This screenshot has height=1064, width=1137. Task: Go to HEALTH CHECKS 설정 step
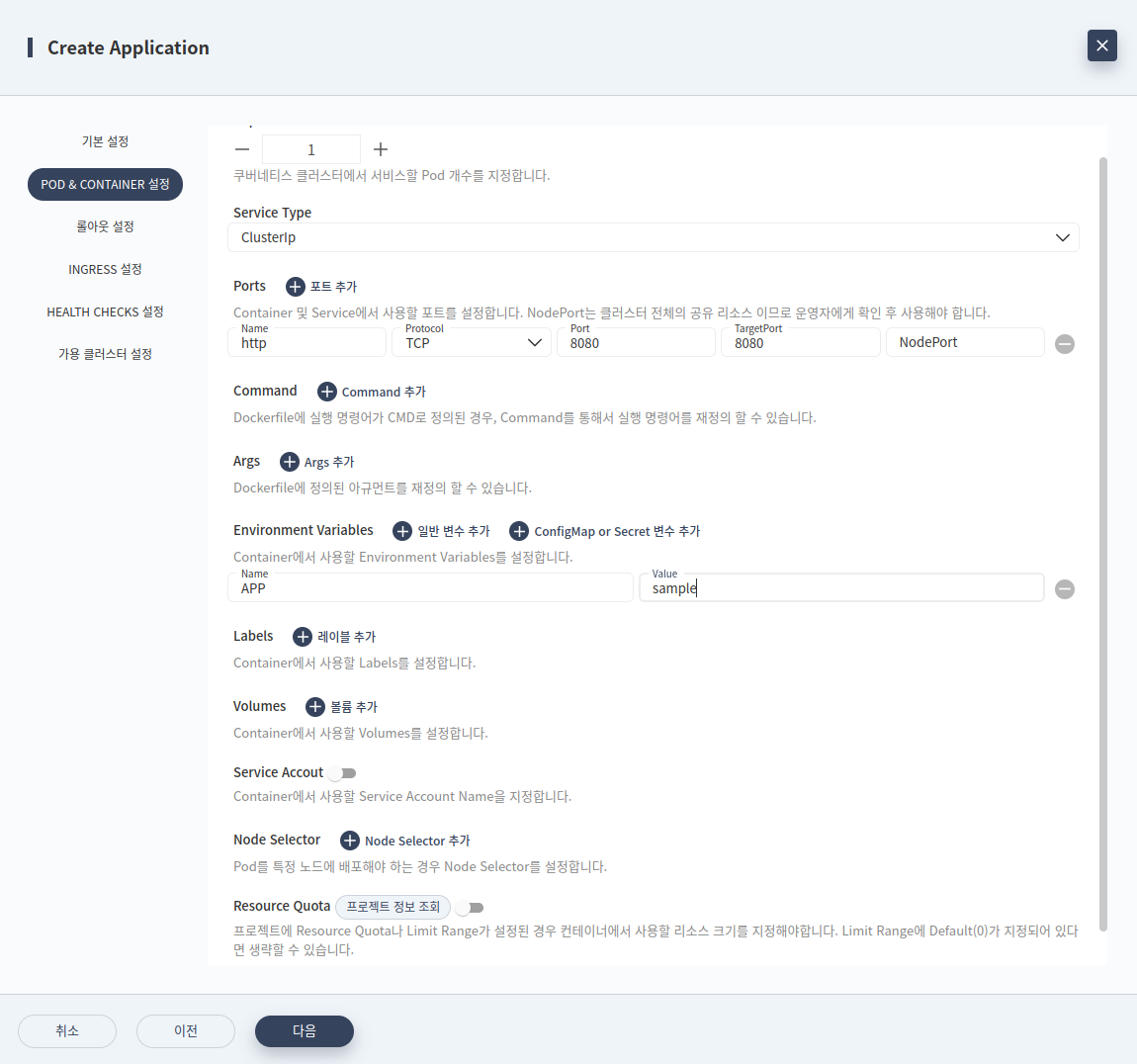(x=105, y=311)
